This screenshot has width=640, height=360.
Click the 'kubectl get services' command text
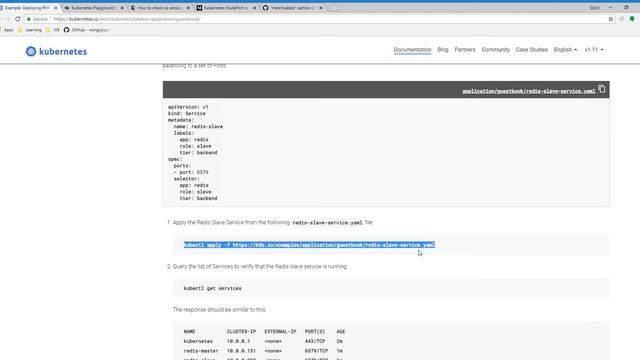tap(212, 288)
